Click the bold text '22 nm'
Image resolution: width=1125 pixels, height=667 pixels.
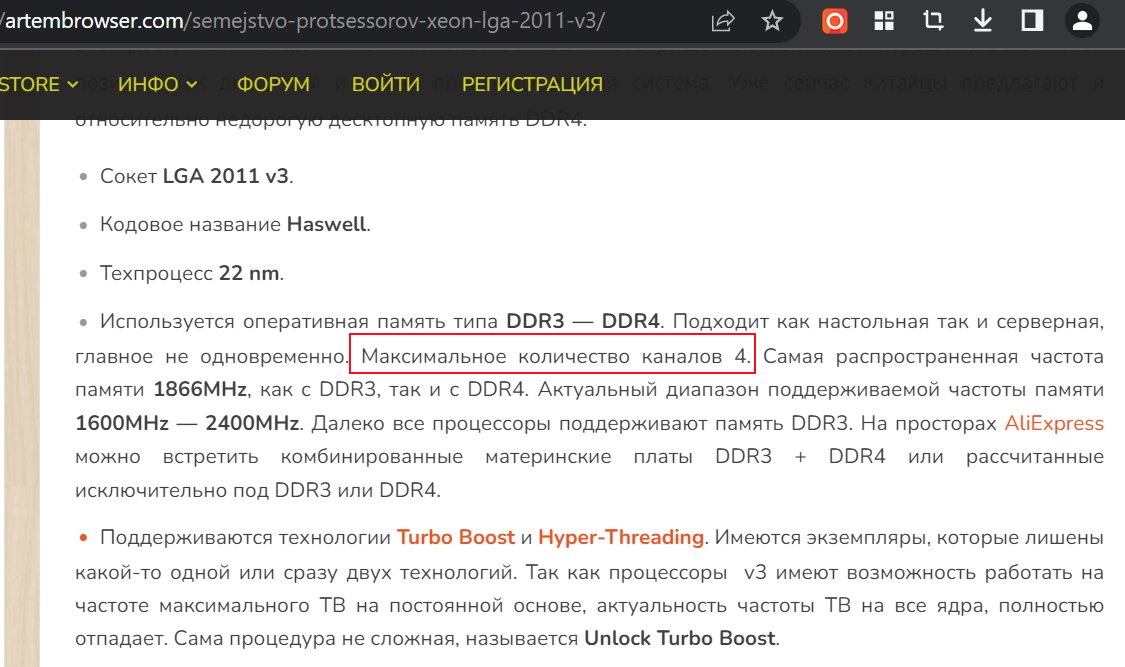click(249, 273)
